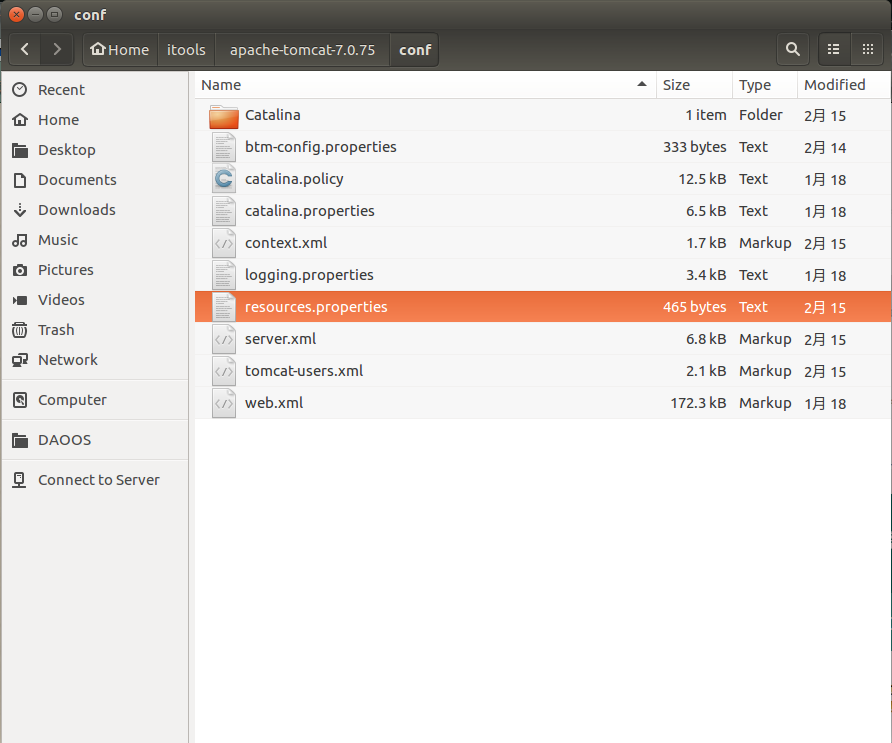892x743 pixels.
Task: Go to apache-tomcat-7.0.75 path segment
Action: click(302, 49)
